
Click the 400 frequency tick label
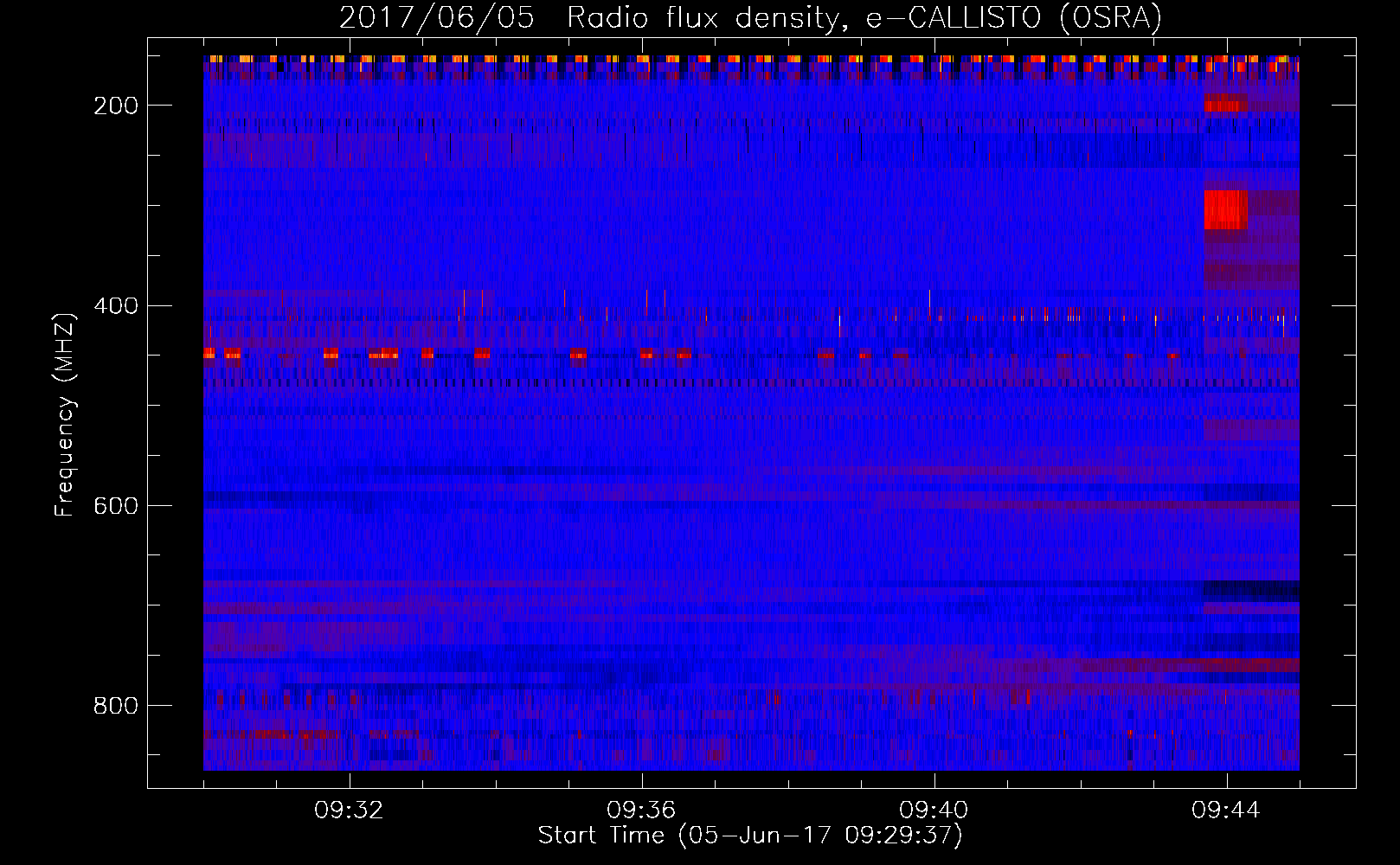[116, 306]
